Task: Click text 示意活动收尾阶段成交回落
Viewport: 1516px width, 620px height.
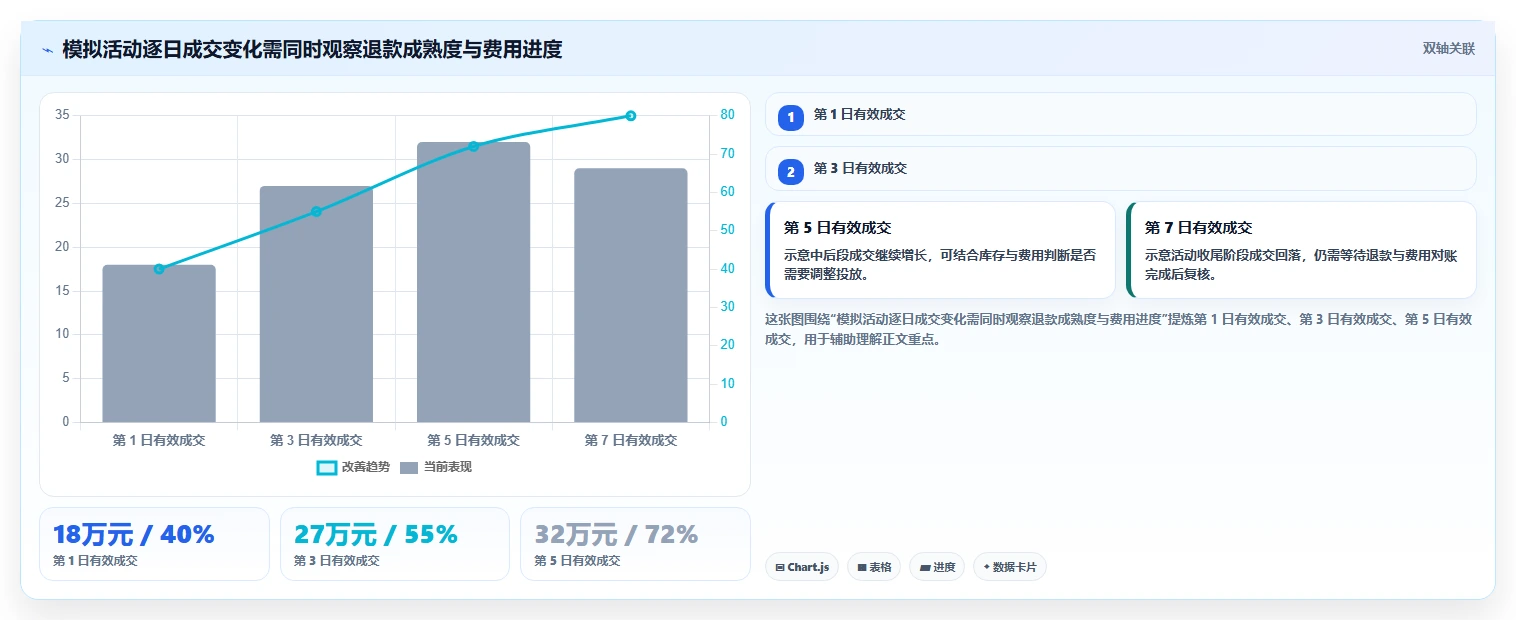Action: click(1225, 255)
